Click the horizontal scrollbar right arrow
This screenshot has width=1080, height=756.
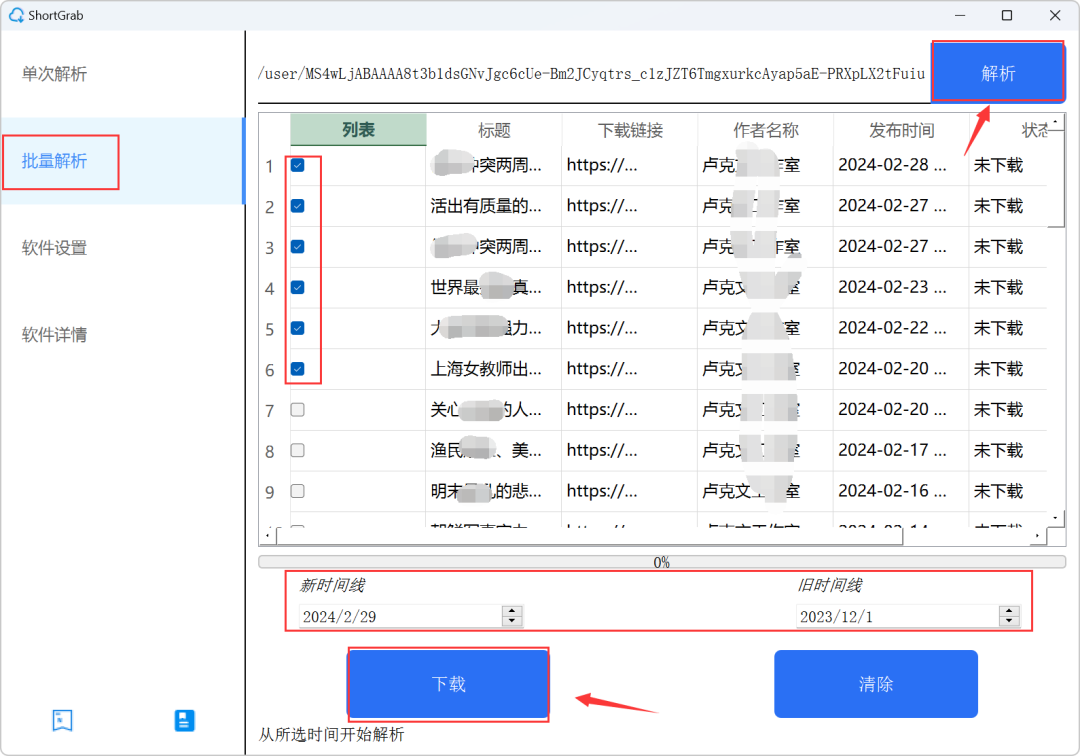1038,536
